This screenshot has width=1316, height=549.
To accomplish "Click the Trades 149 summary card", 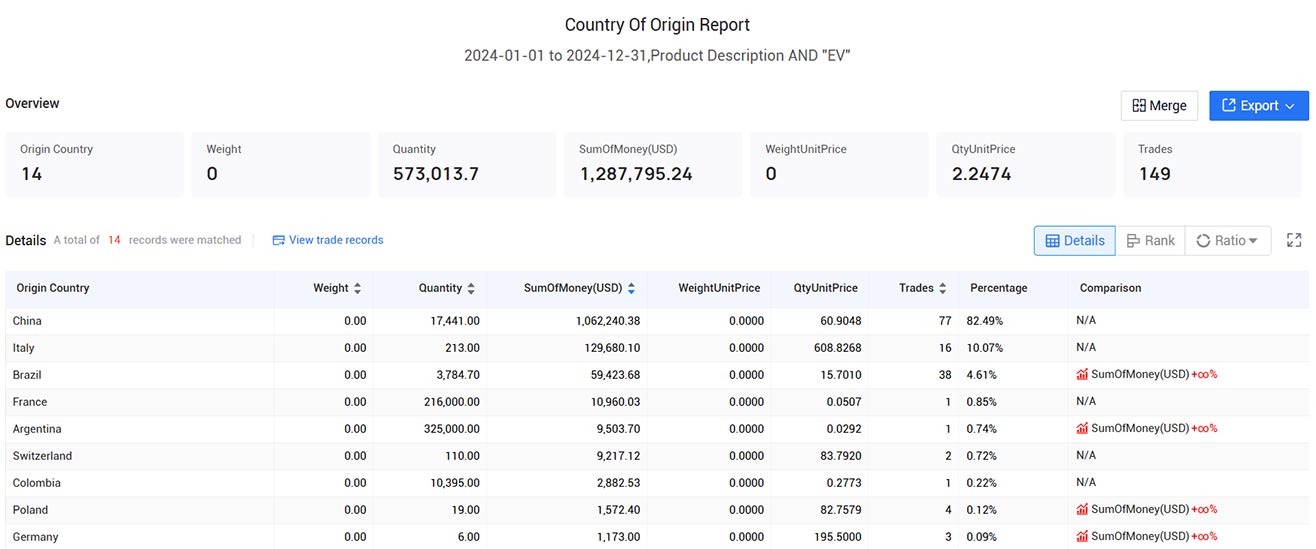I will (x=1212, y=164).
